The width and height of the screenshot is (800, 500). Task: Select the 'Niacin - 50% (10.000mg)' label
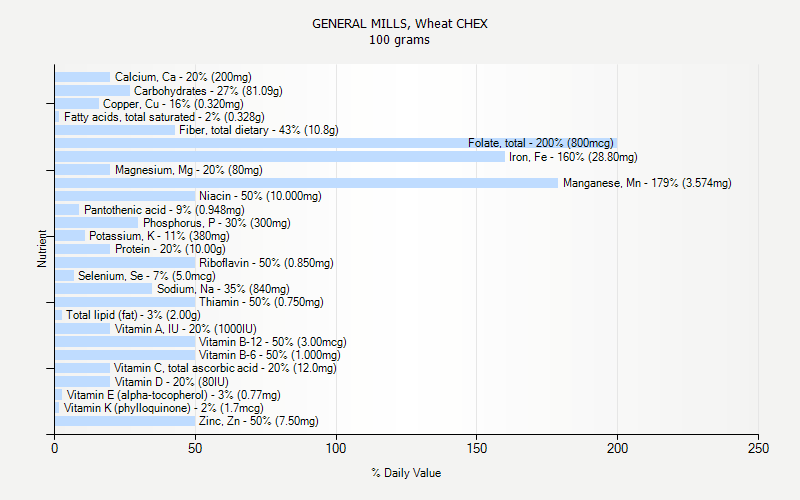(x=260, y=196)
